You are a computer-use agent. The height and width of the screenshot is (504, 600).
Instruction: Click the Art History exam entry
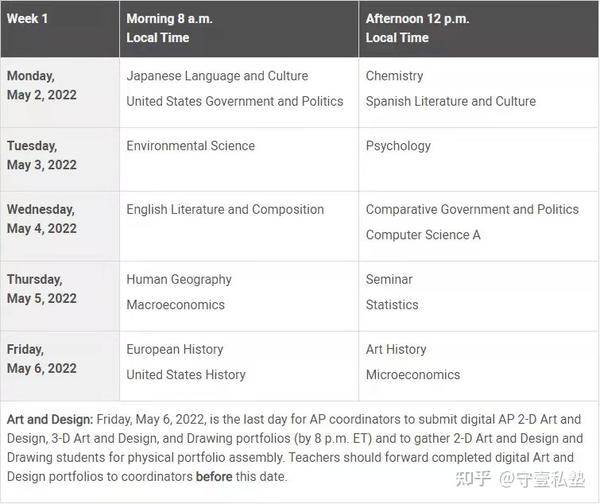click(396, 350)
